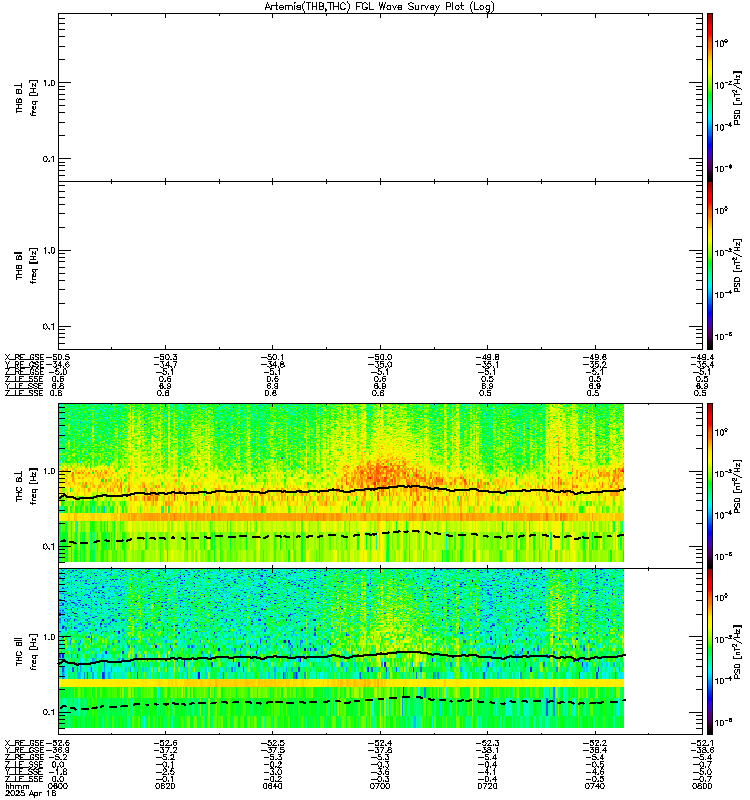
Task: Click the plot title 'Artemis(THB,THC) FGL Wave Survey Plot (Log)'
Action: pyautogui.click(x=379, y=7)
